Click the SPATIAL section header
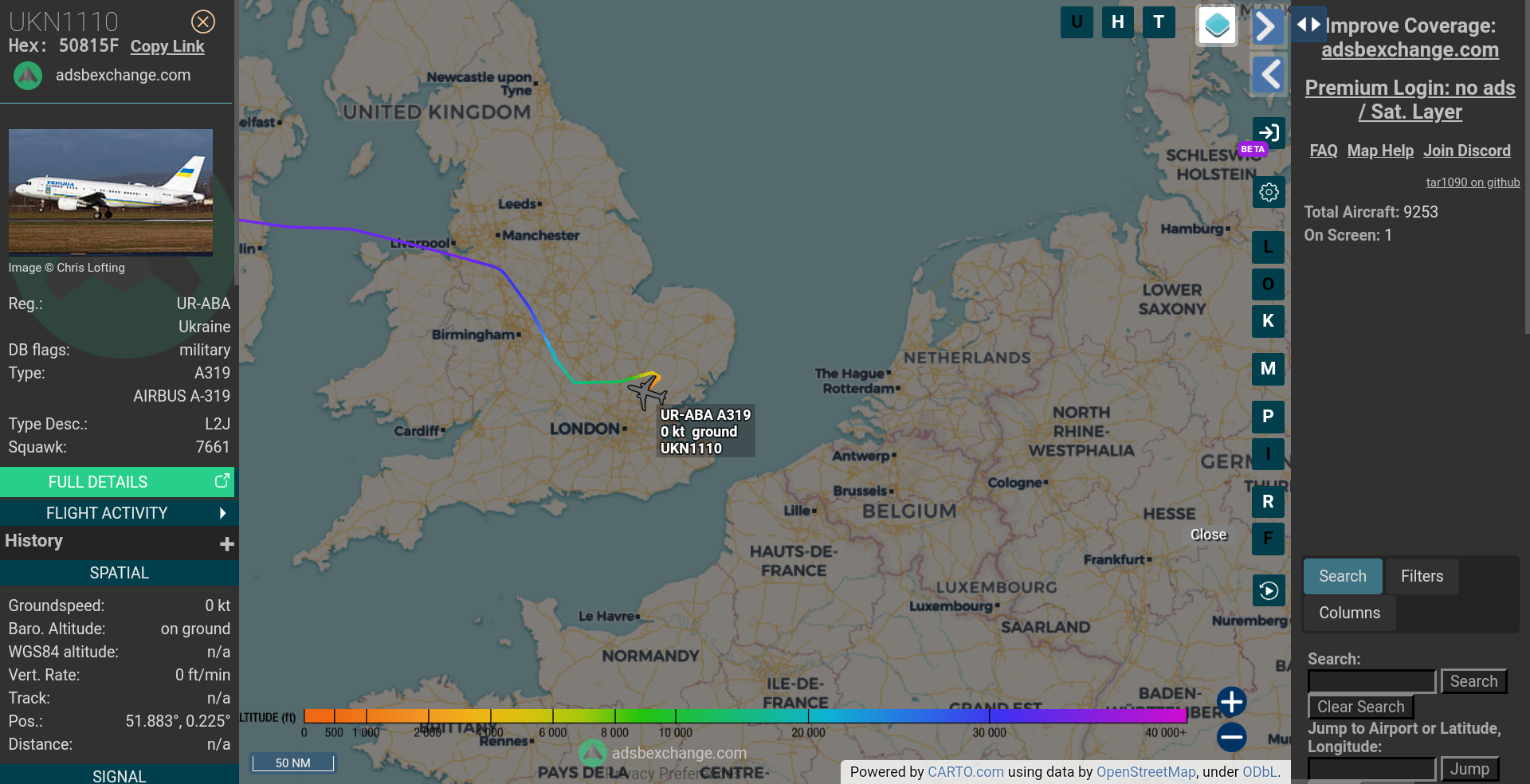 click(x=119, y=573)
